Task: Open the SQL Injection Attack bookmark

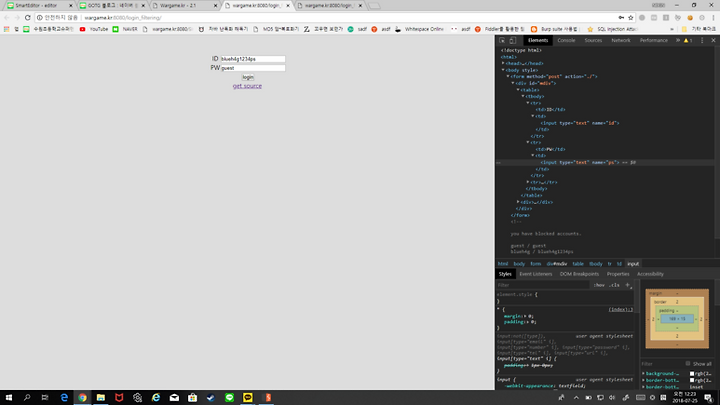Action: [613, 29]
